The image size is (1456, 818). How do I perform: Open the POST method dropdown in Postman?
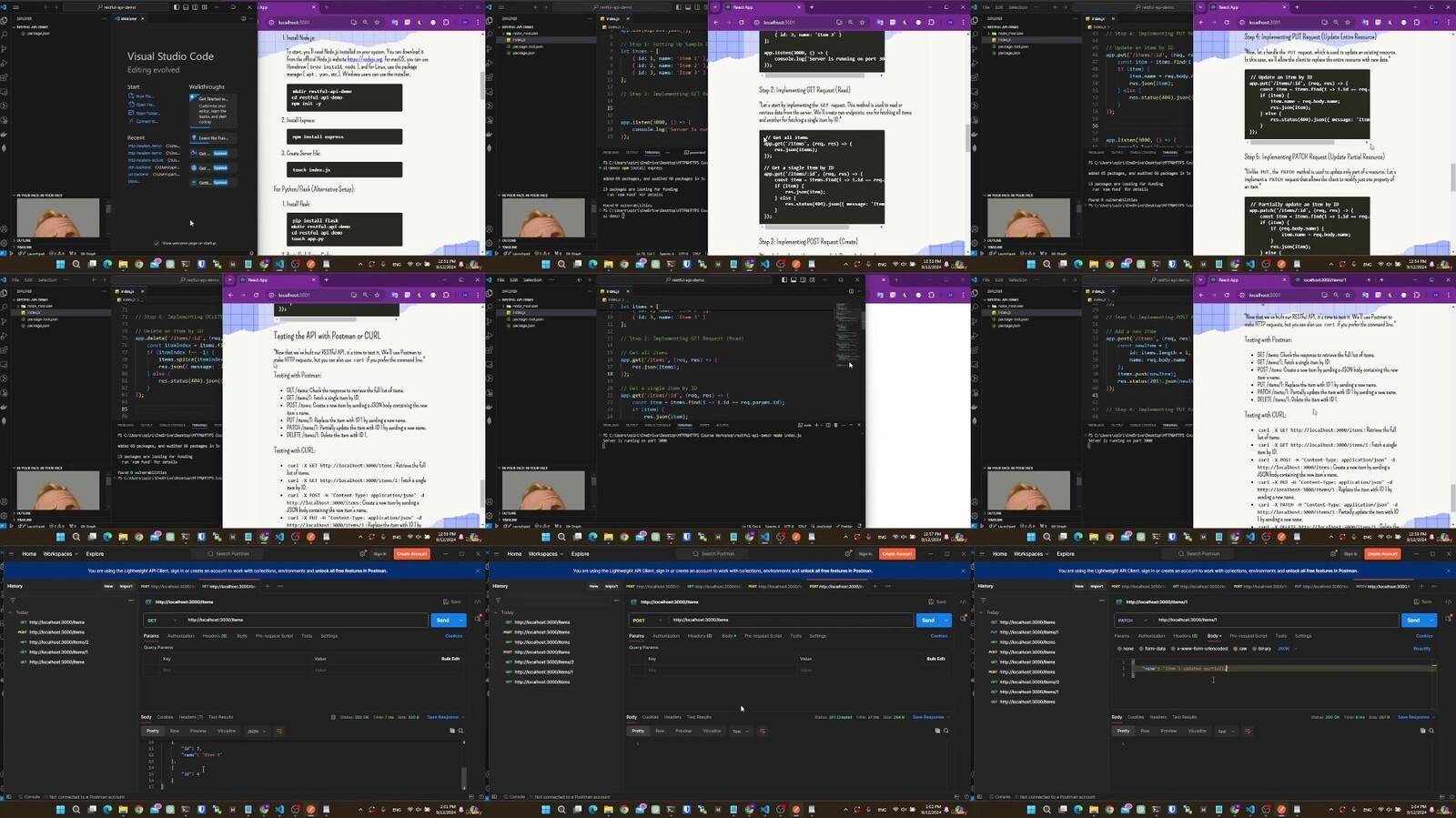point(647,620)
